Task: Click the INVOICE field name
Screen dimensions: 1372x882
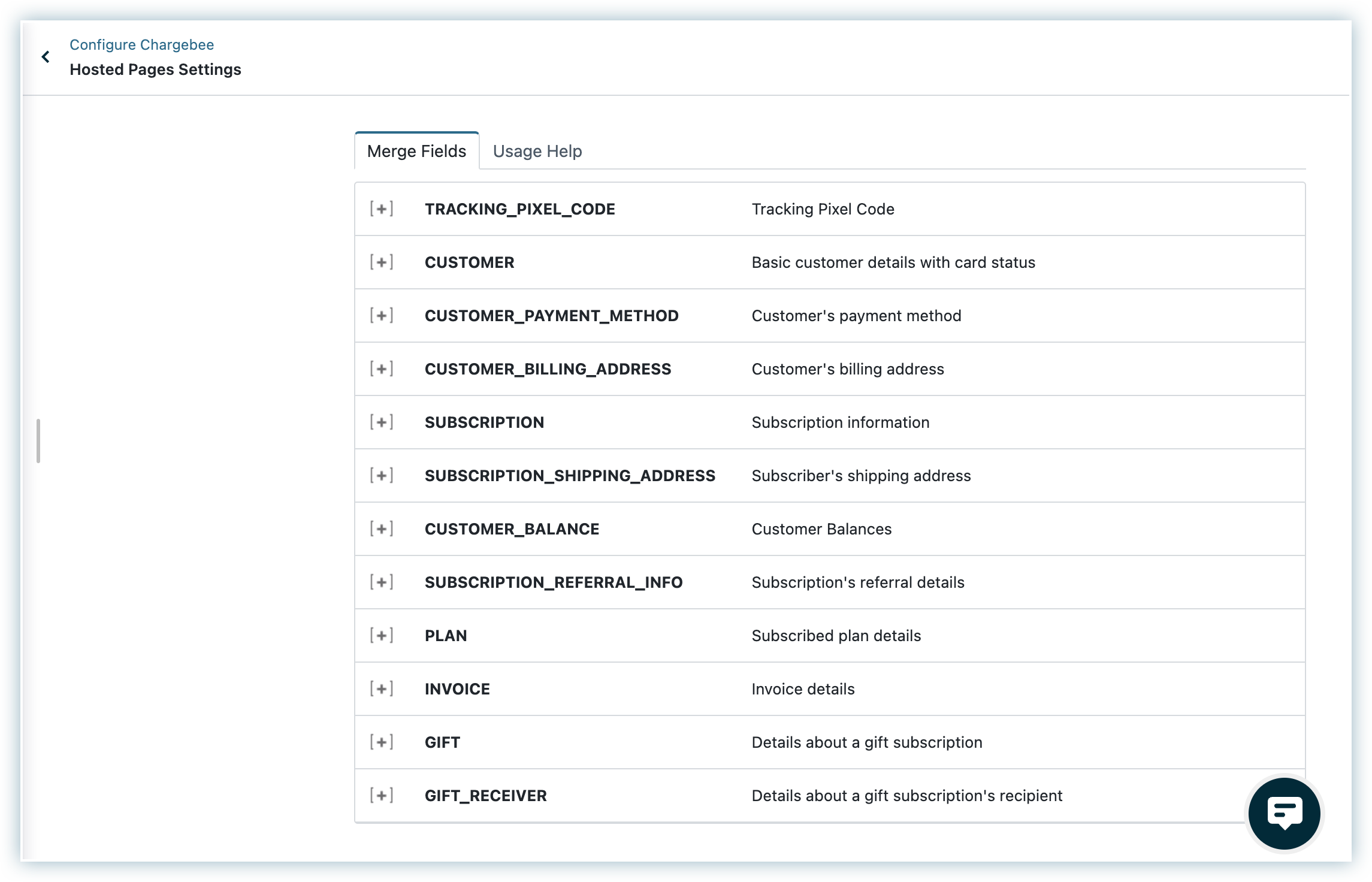Action: pyautogui.click(x=457, y=689)
